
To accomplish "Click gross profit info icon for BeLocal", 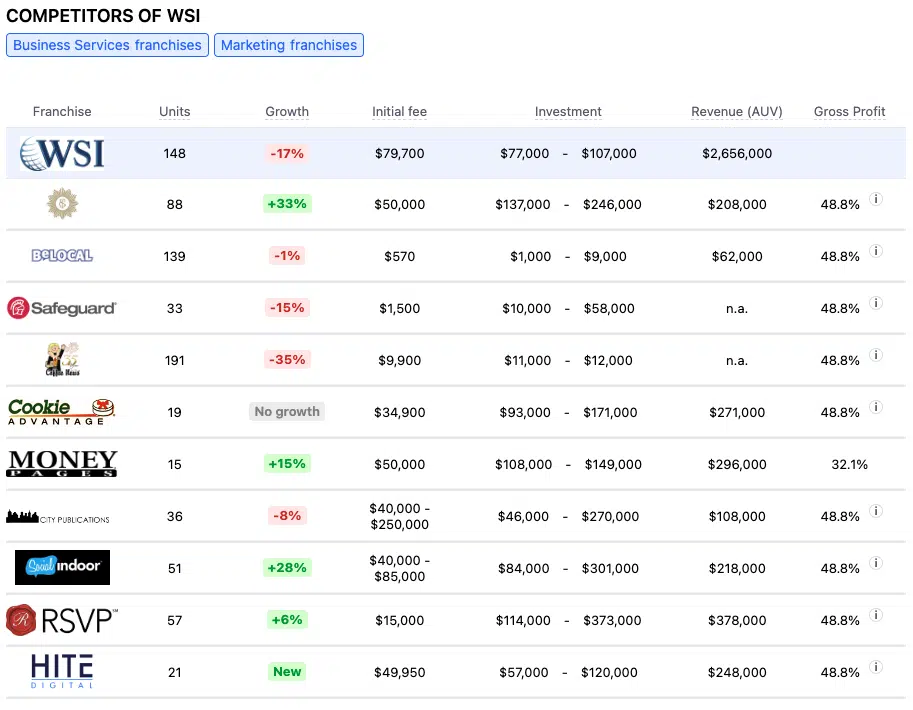I will click(x=876, y=251).
